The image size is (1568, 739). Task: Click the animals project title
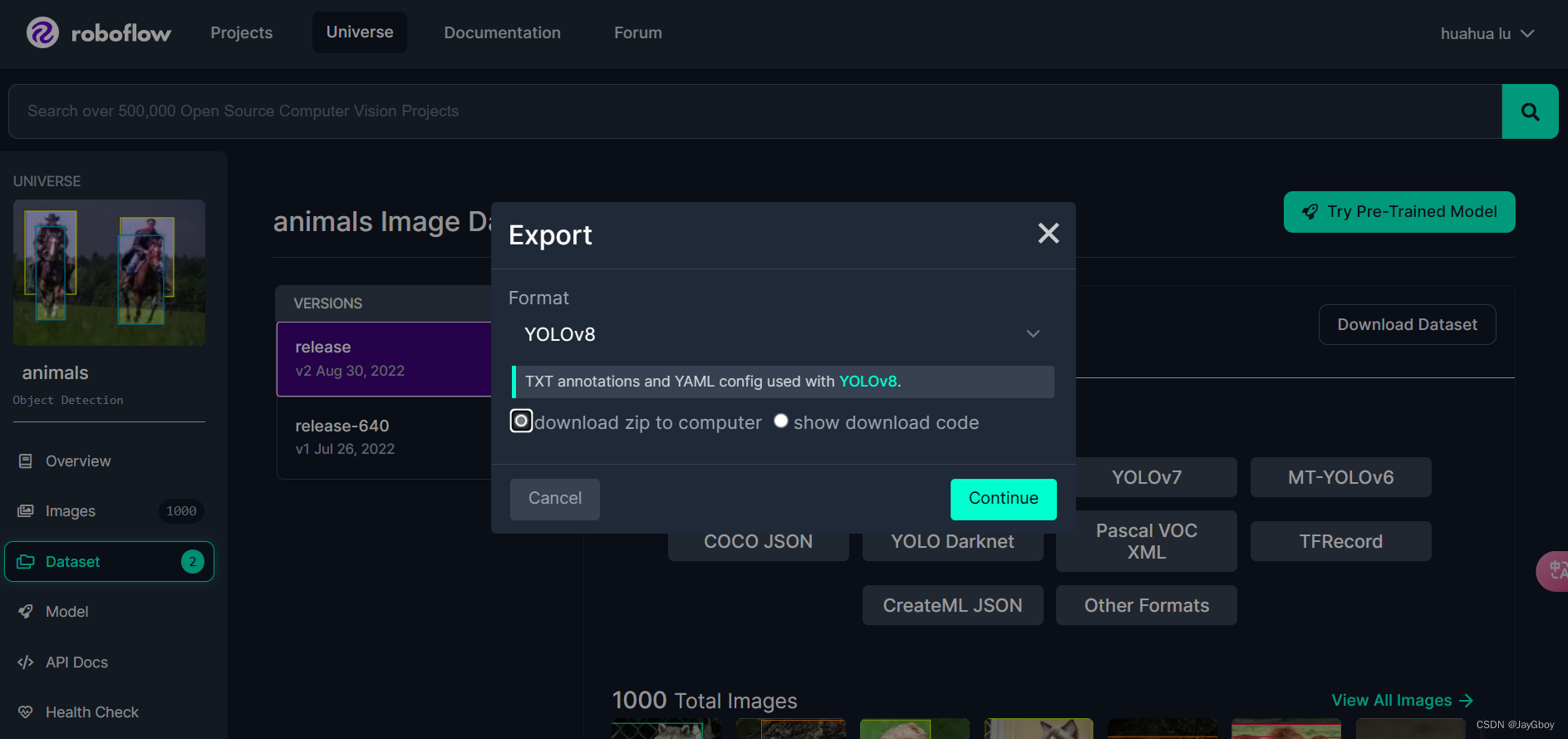click(55, 372)
